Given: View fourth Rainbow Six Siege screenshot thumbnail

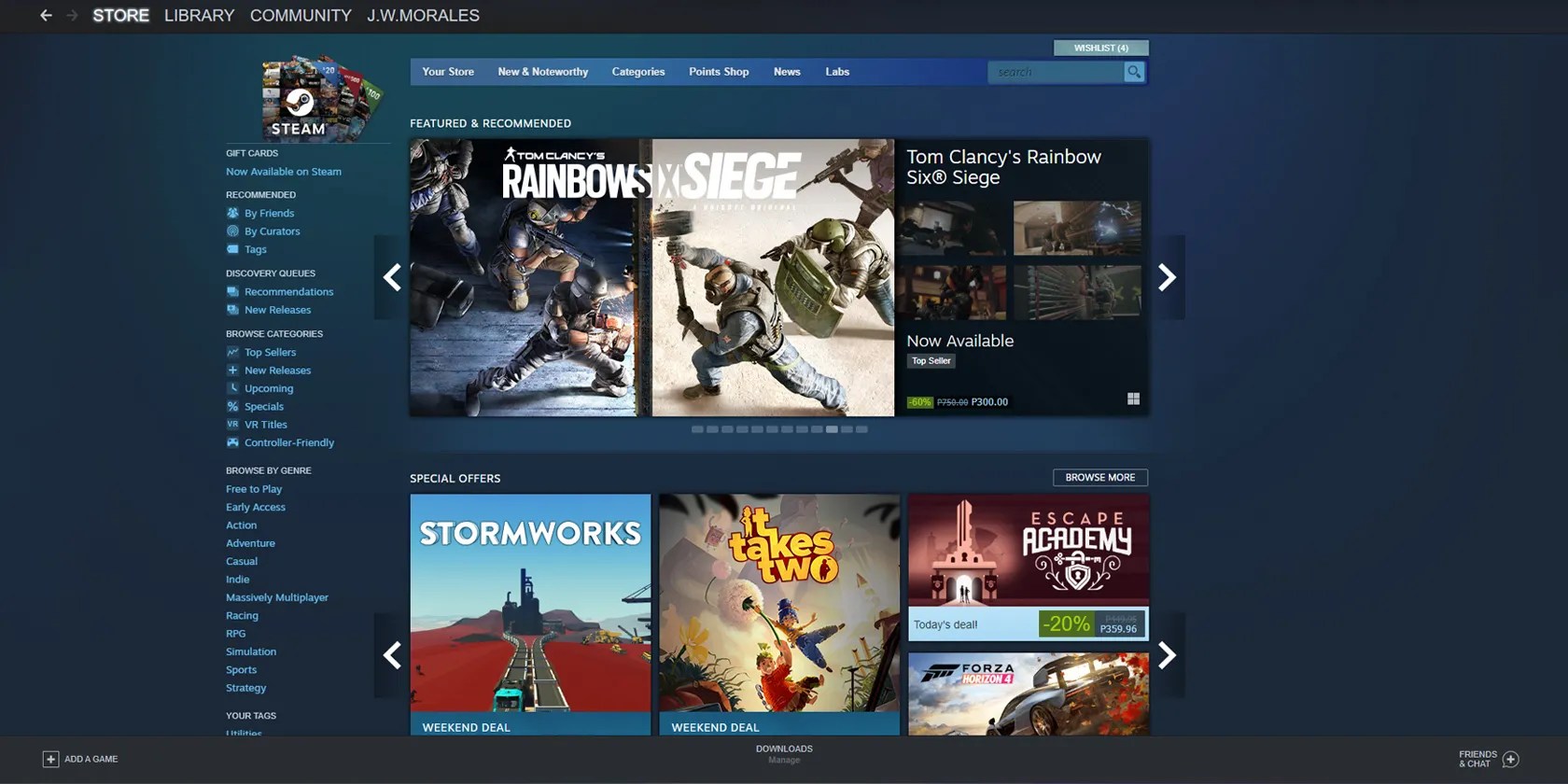Looking at the screenshot, I should tap(1077, 292).
